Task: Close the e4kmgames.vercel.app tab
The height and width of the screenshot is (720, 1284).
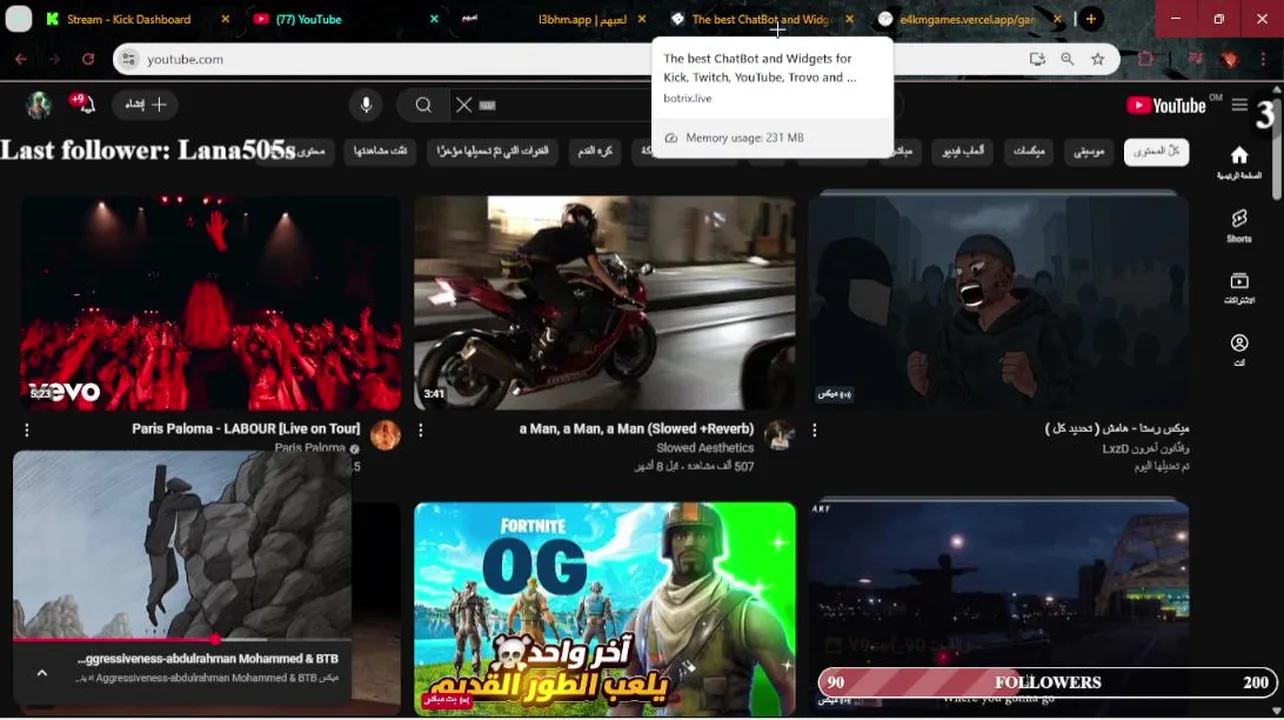Action: 1058,19
